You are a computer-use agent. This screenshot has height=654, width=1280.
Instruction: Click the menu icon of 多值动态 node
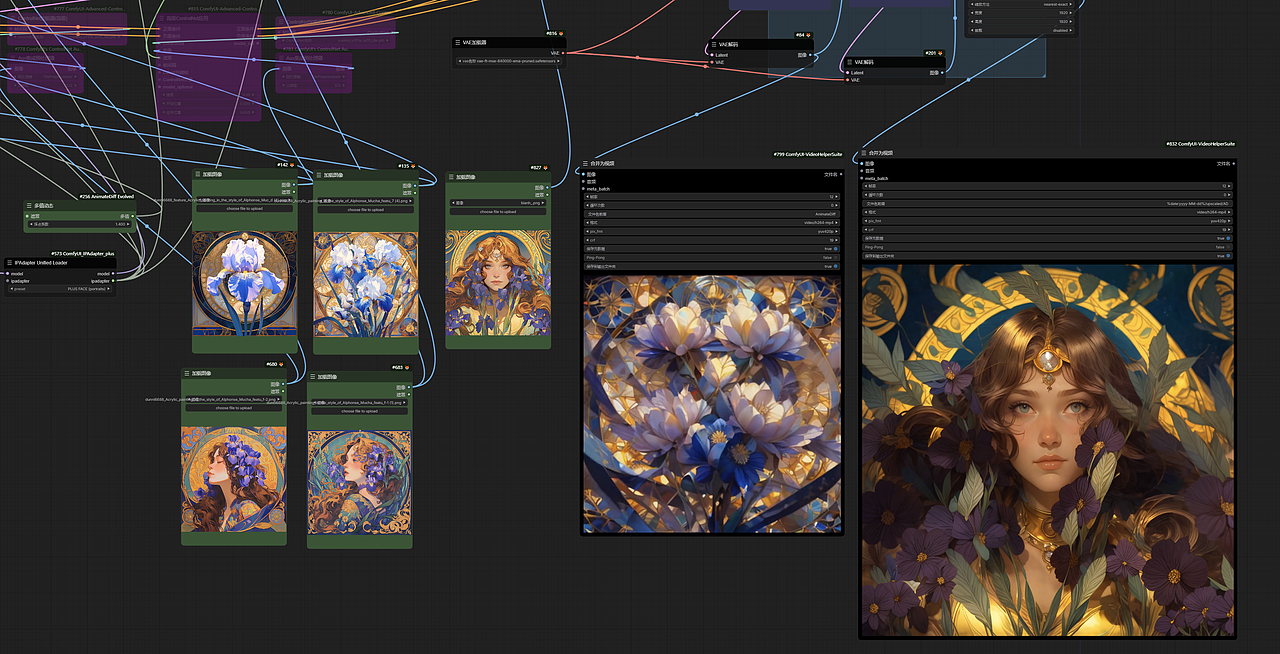pos(30,206)
